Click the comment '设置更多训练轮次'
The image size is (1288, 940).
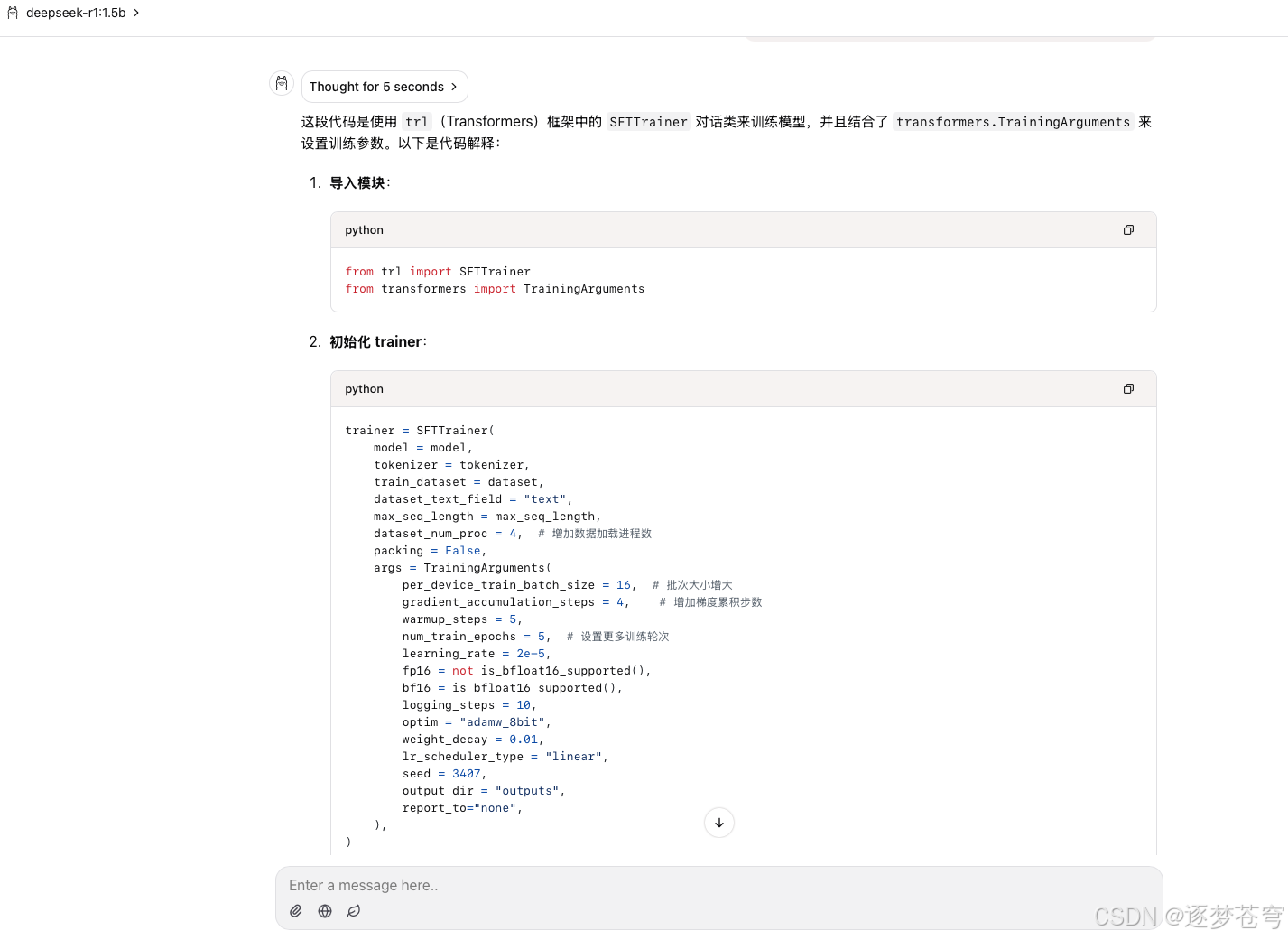(625, 637)
